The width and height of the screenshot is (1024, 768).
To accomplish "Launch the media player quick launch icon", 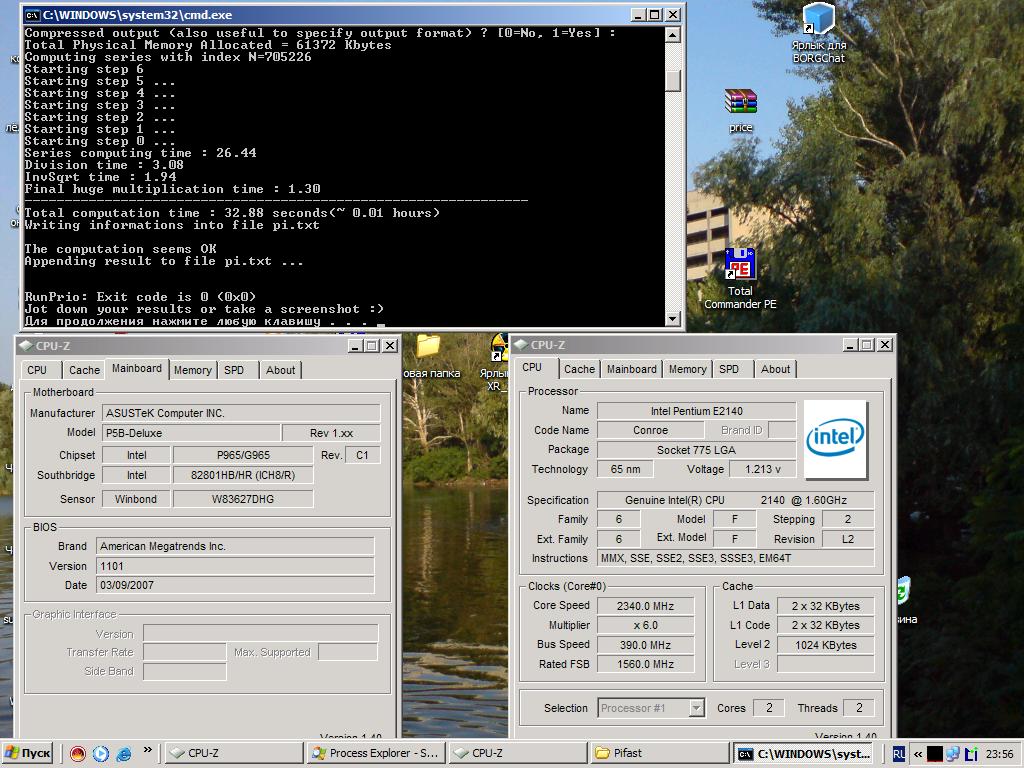I will tap(101, 754).
